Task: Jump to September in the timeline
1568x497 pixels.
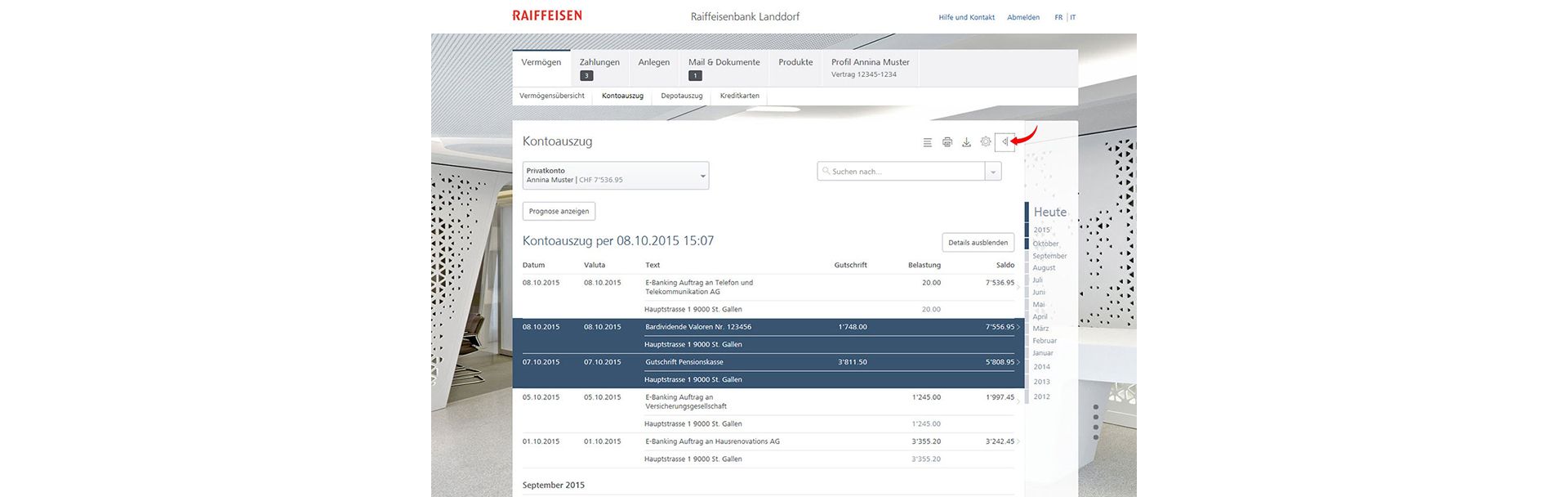Action: point(1049,256)
